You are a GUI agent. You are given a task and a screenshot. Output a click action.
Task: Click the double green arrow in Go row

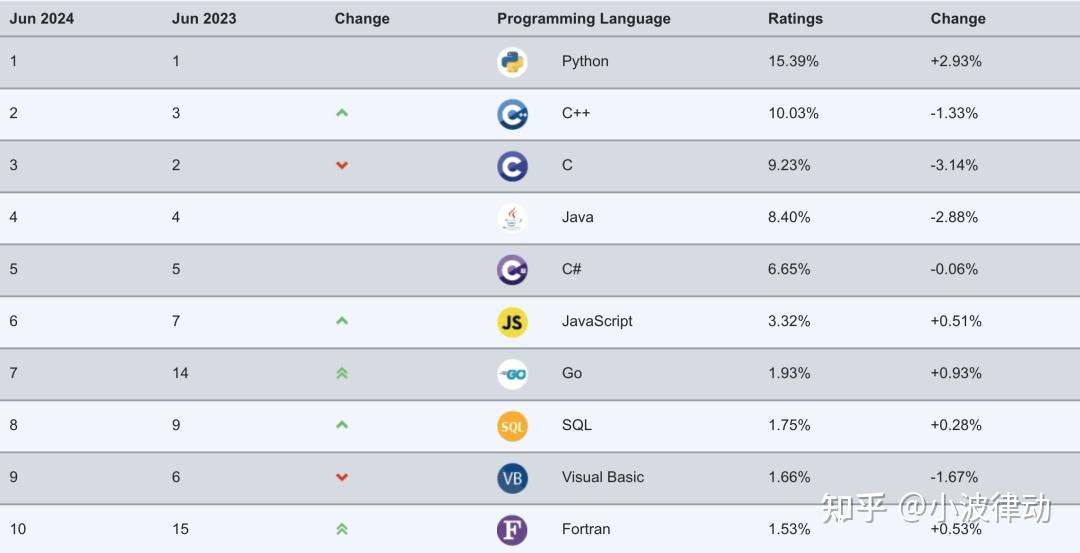(x=342, y=373)
